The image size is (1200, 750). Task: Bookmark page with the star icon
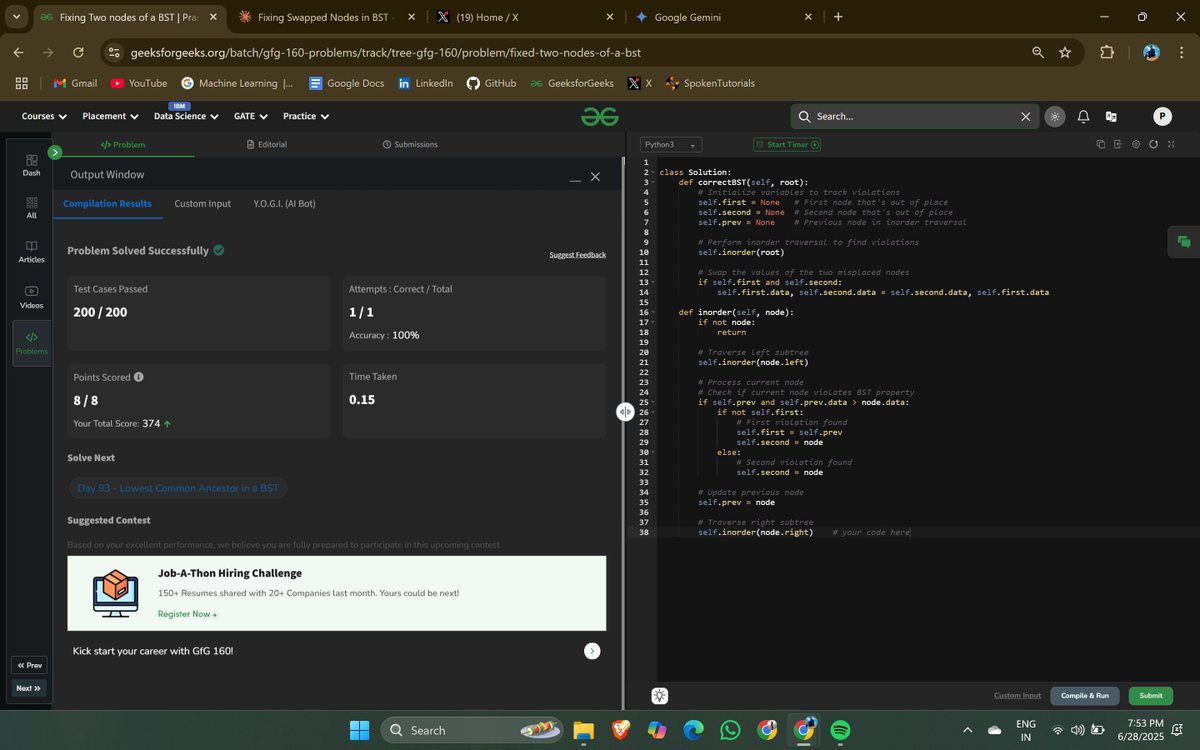point(1065,52)
